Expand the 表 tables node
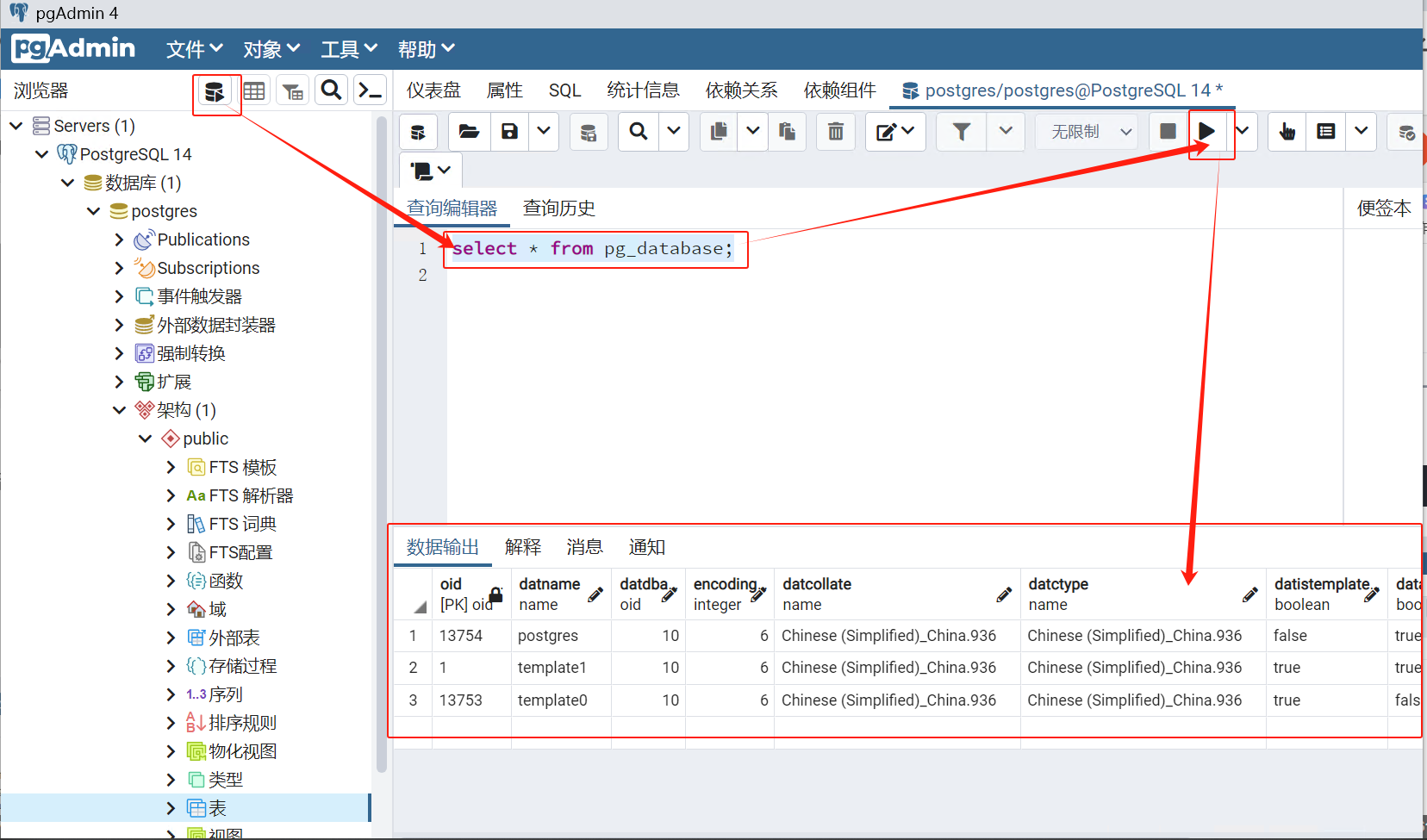This screenshot has width=1427, height=840. (x=171, y=808)
